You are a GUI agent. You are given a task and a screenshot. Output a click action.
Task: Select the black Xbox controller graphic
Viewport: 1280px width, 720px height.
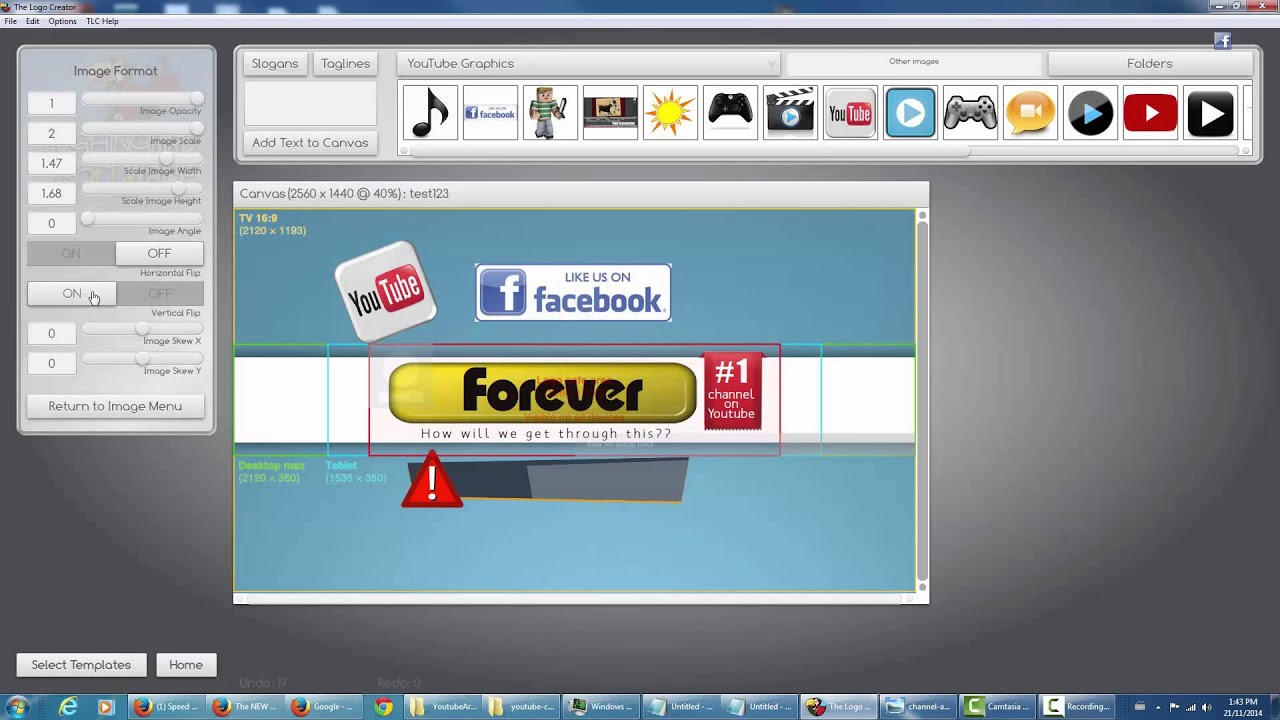click(730, 112)
